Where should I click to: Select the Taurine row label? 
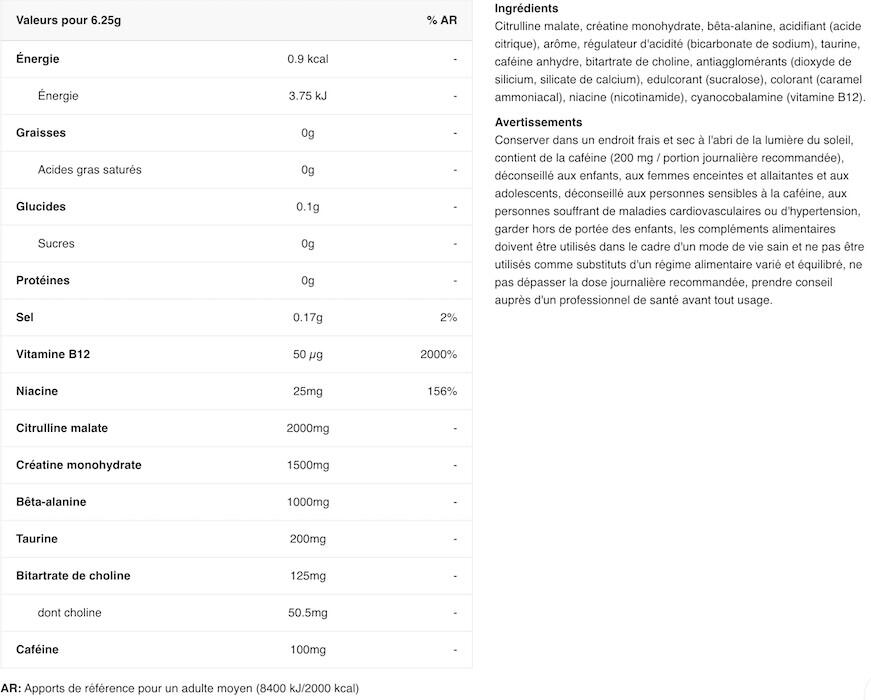click(x=38, y=539)
